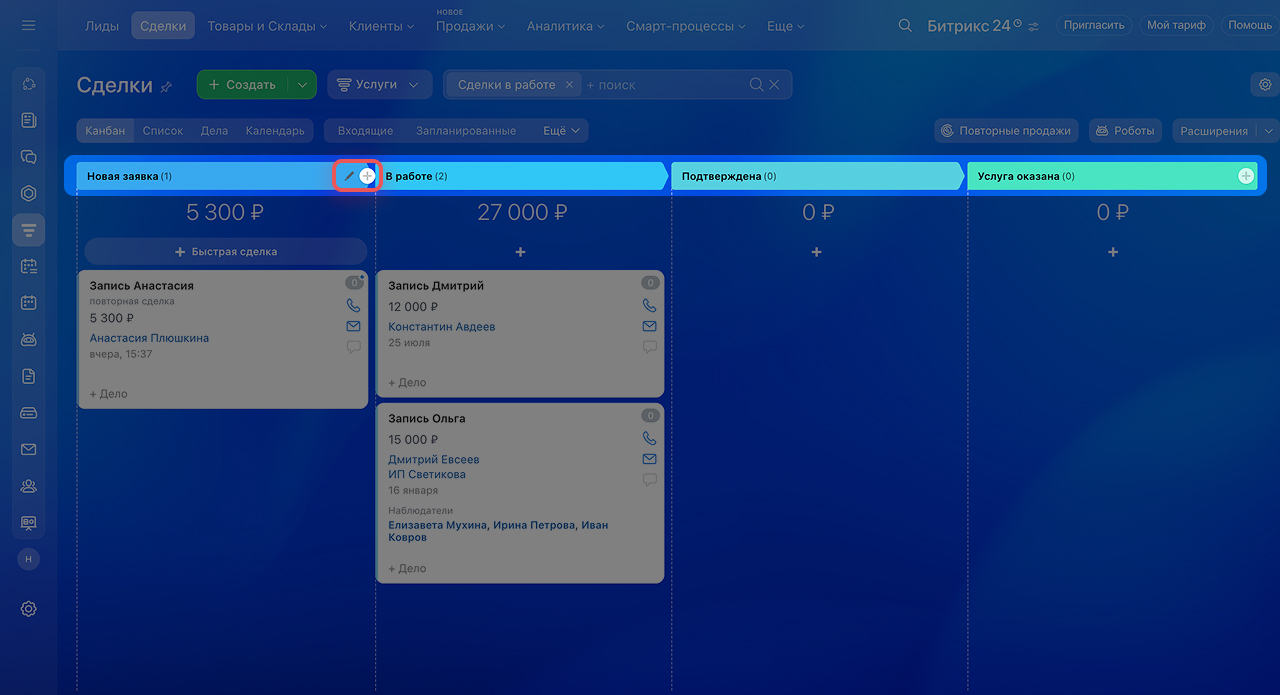This screenshot has height=695, width=1280.
Task: Click the + поиск search input field
Action: click(665, 85)
